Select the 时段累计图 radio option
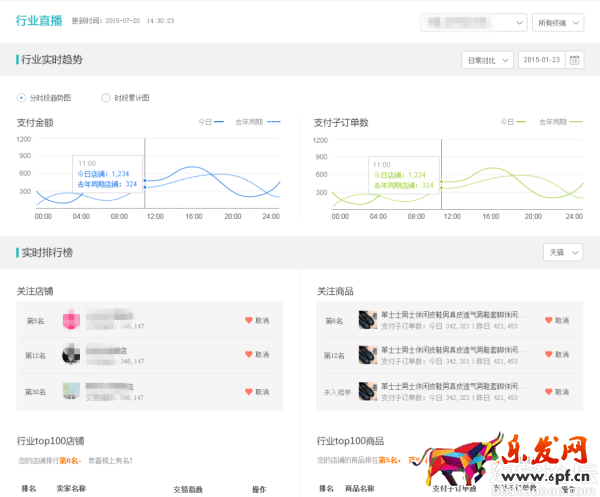The image size is (600, 497). point(106,97)
